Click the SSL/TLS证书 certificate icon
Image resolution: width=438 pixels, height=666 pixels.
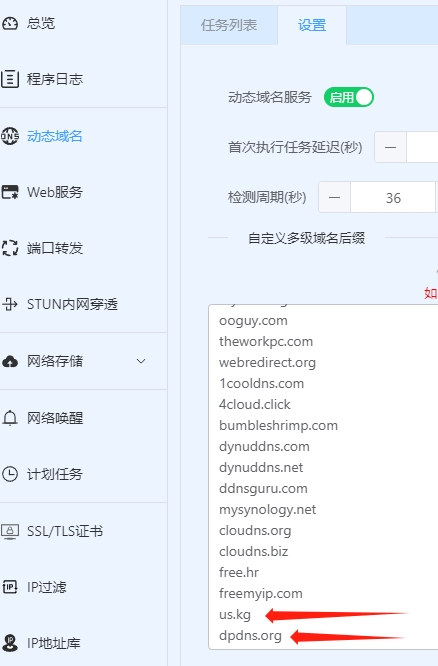point(10,531)
